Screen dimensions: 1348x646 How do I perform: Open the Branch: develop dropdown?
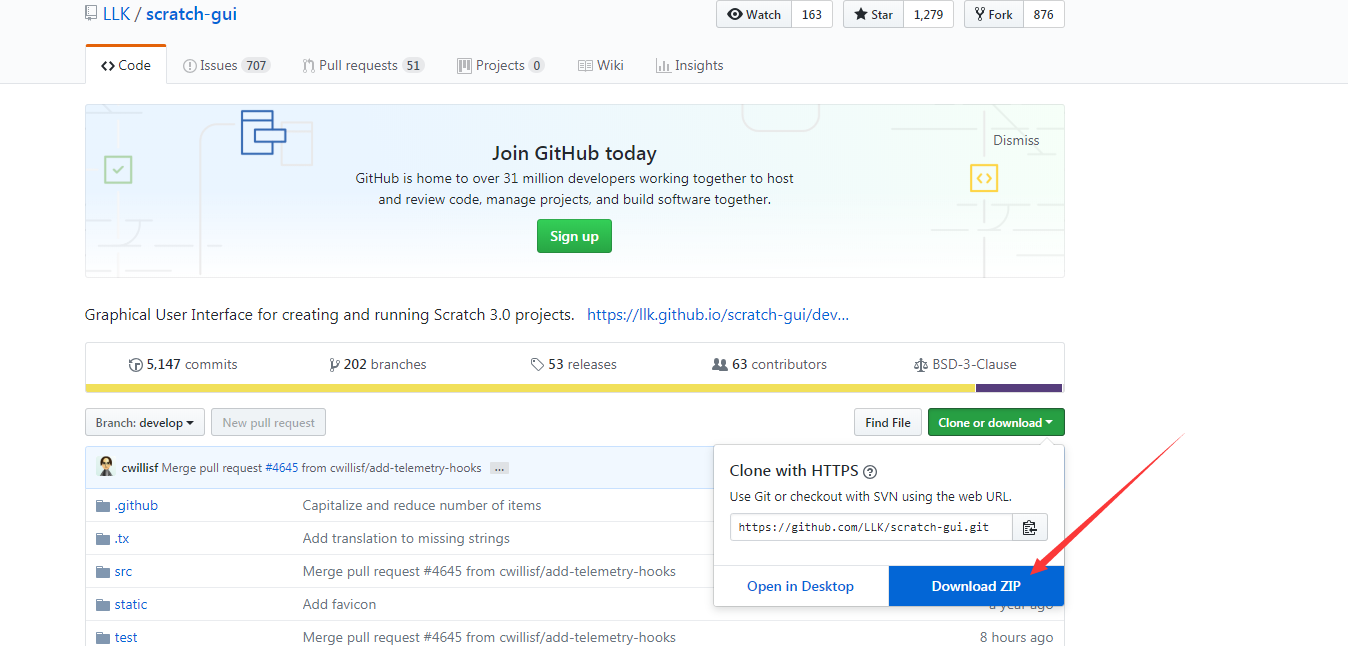pyautogui.click(x=145, y=422)
